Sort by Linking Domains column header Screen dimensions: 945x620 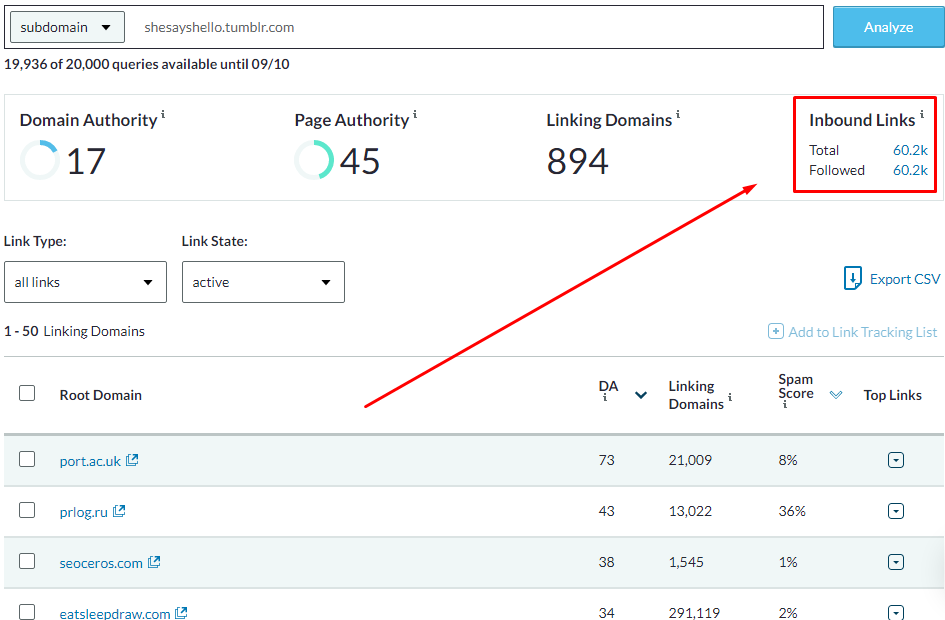point(696,395)
